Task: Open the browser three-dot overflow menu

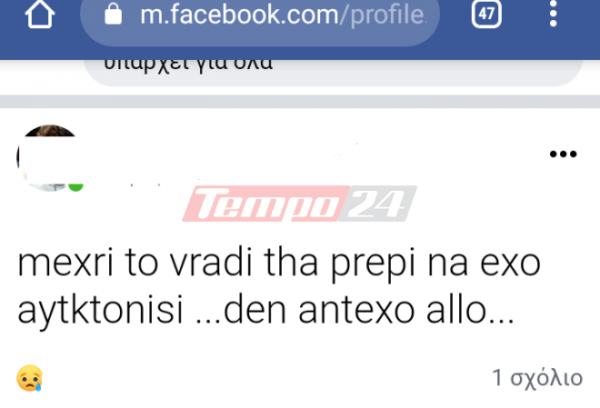Action: 553,14
